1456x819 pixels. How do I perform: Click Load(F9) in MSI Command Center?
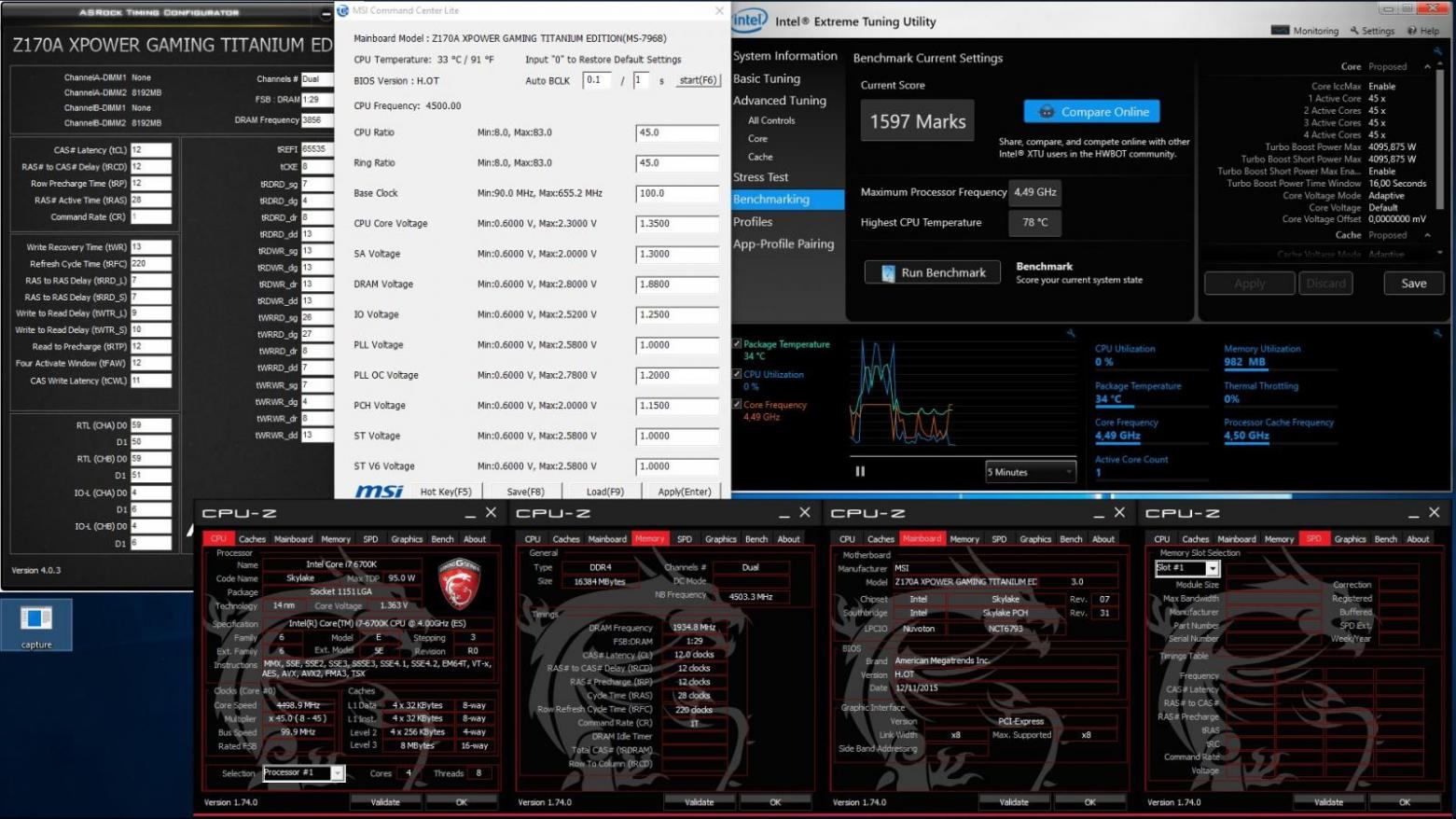(x=605, y=492)
